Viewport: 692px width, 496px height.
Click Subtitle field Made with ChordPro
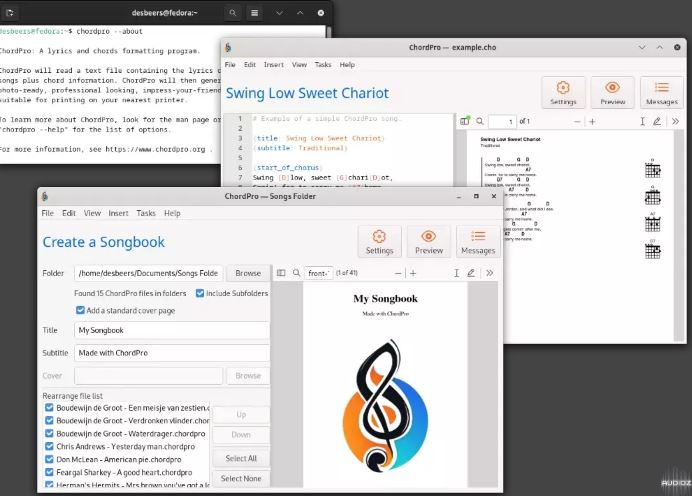tap(172, 353)
